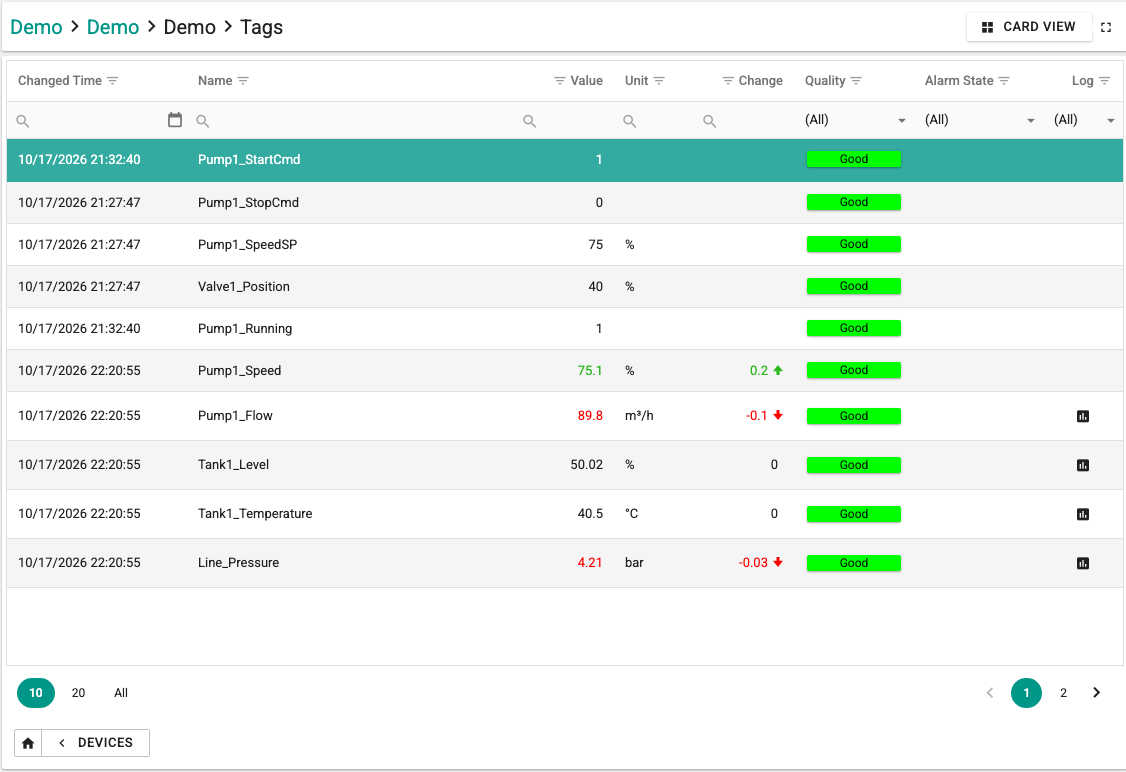The height and width of the screenshot is (772, 1126).
Task: Select the Pump1_StopCmd row name
Action: [248, 203]
